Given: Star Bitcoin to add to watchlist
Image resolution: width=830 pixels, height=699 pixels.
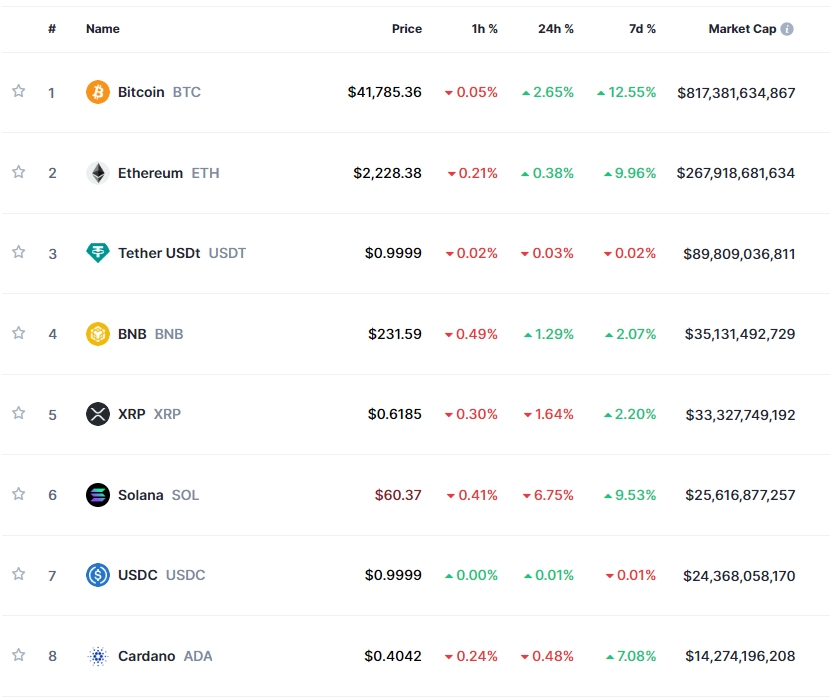Looking at the screenshot, I should (x=18, y=91).
